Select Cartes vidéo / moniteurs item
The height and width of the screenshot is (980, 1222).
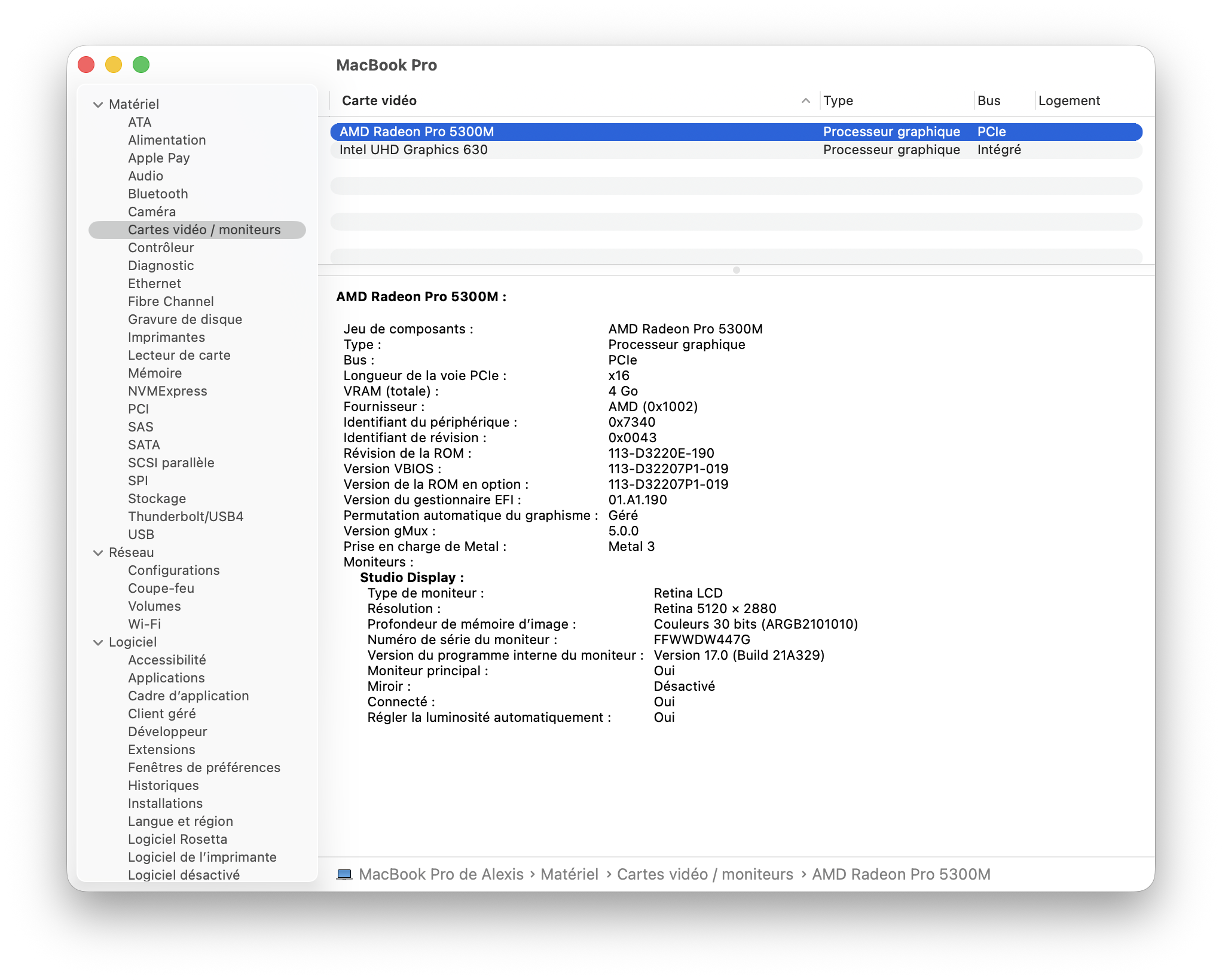[197, 229]
